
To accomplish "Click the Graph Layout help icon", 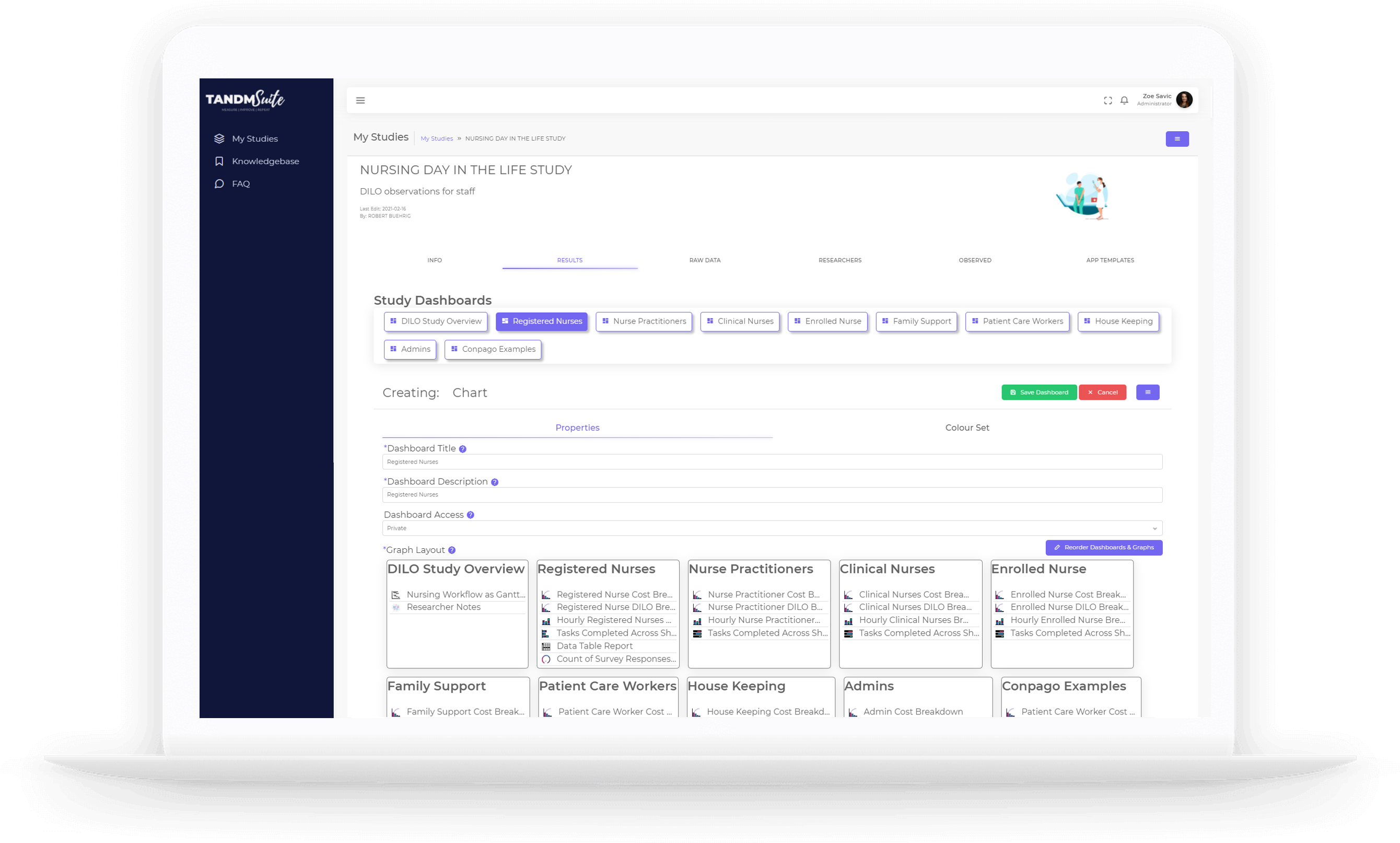I will (452, 550).
